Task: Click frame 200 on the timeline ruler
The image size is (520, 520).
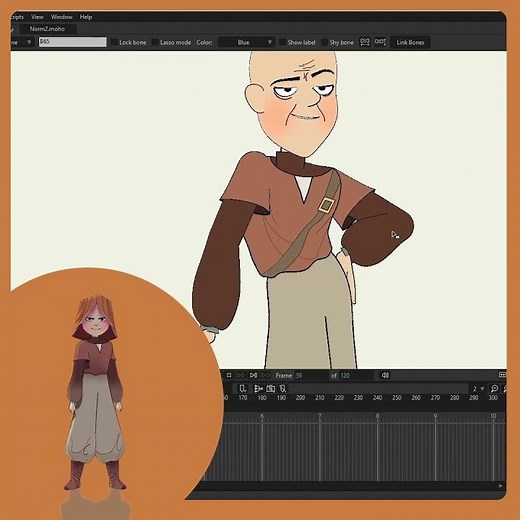Action: click(300, 398)
